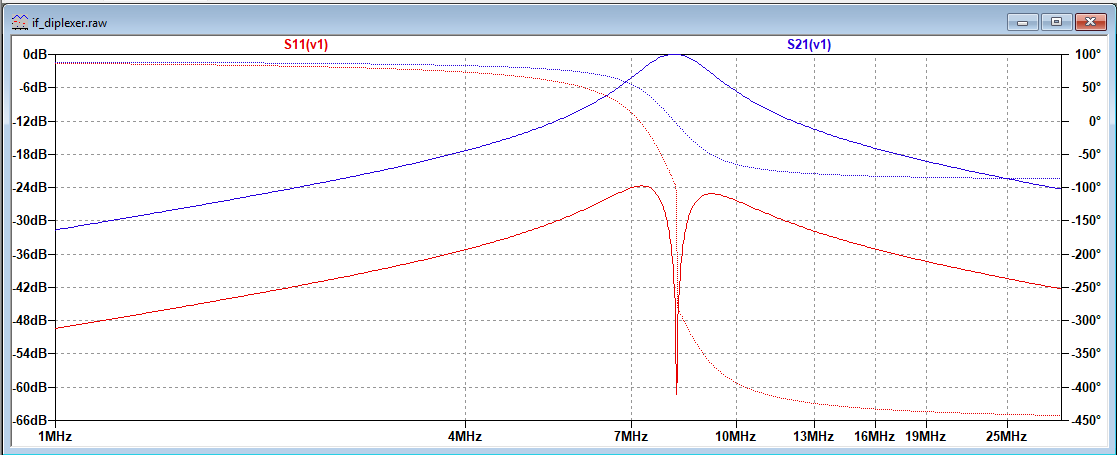Click the -12dB left axis label
The width and height of the screenshot is (1117, 455).
30,121
